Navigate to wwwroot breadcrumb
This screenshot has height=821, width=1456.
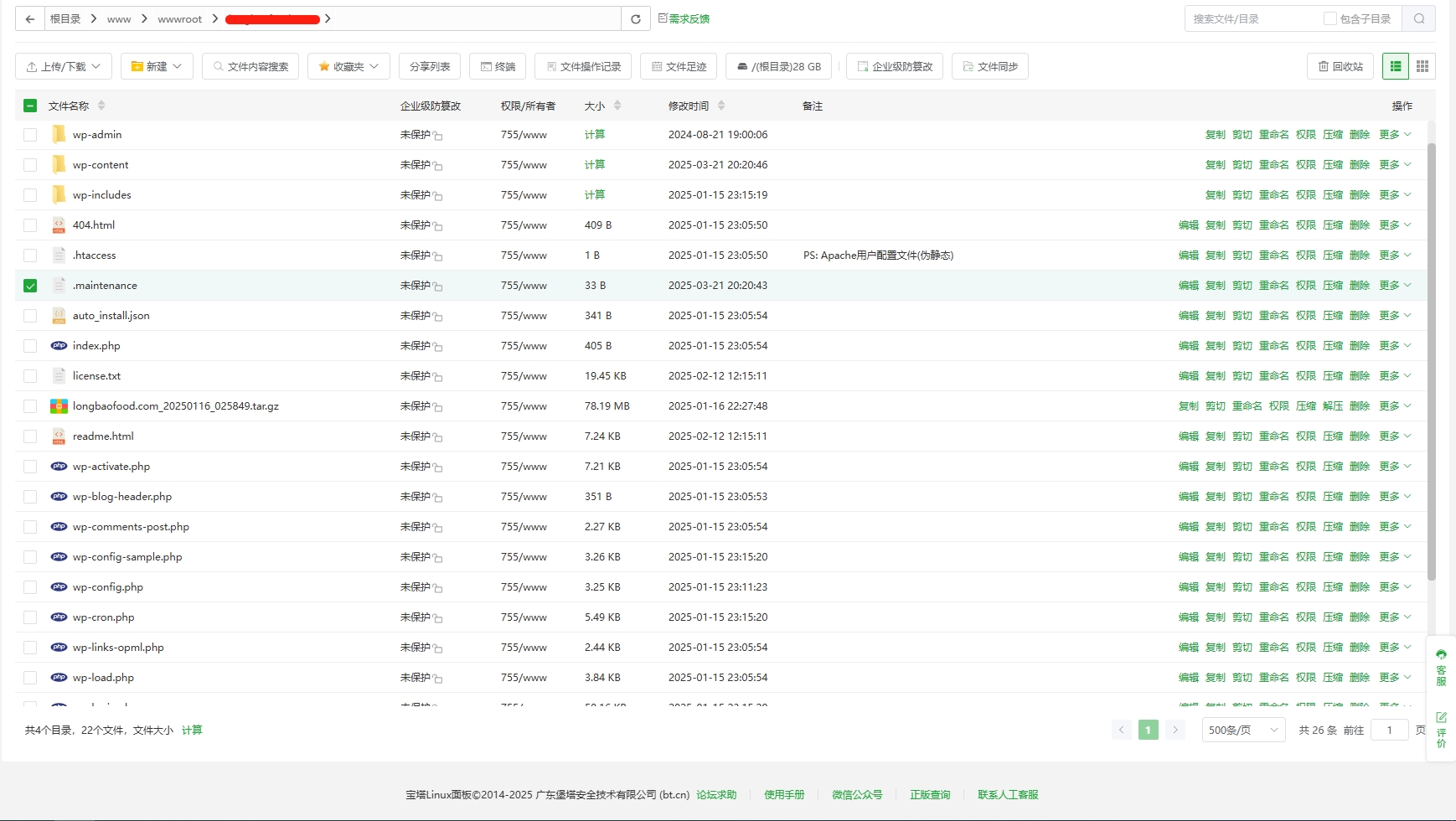pos(179,18)
